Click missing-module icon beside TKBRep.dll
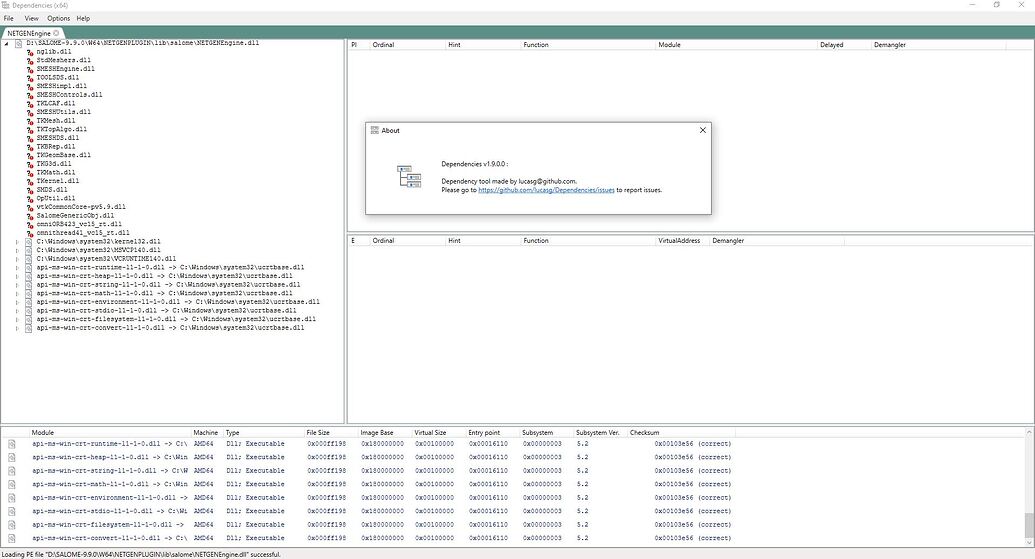 (x=30, y=147)
